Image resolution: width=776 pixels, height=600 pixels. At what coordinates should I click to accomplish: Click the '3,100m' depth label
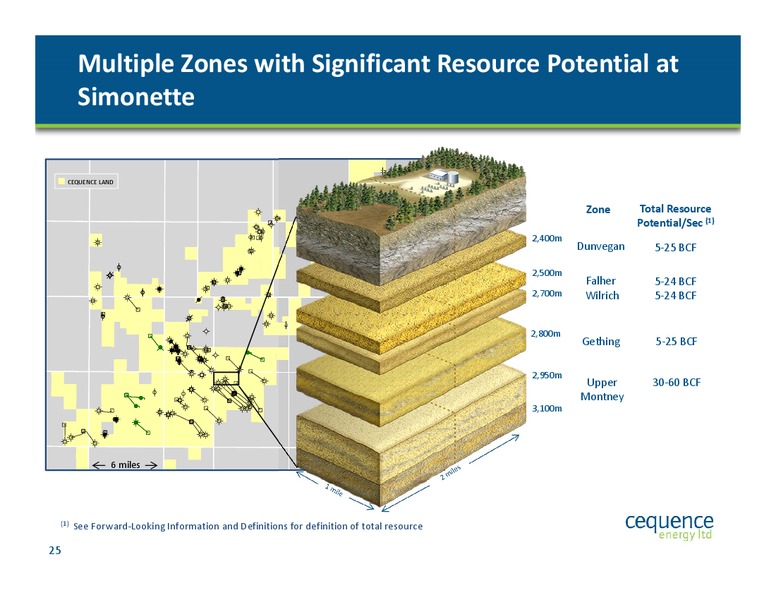pos(547,408)
